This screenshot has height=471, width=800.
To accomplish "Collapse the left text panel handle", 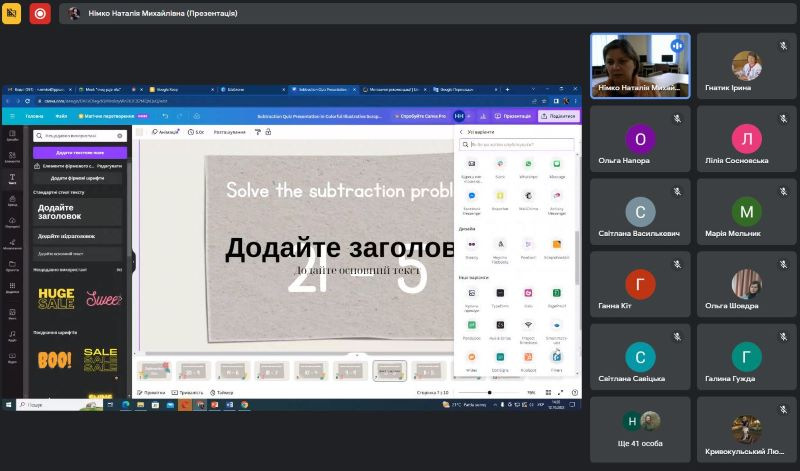I will (x=134, y=261).
